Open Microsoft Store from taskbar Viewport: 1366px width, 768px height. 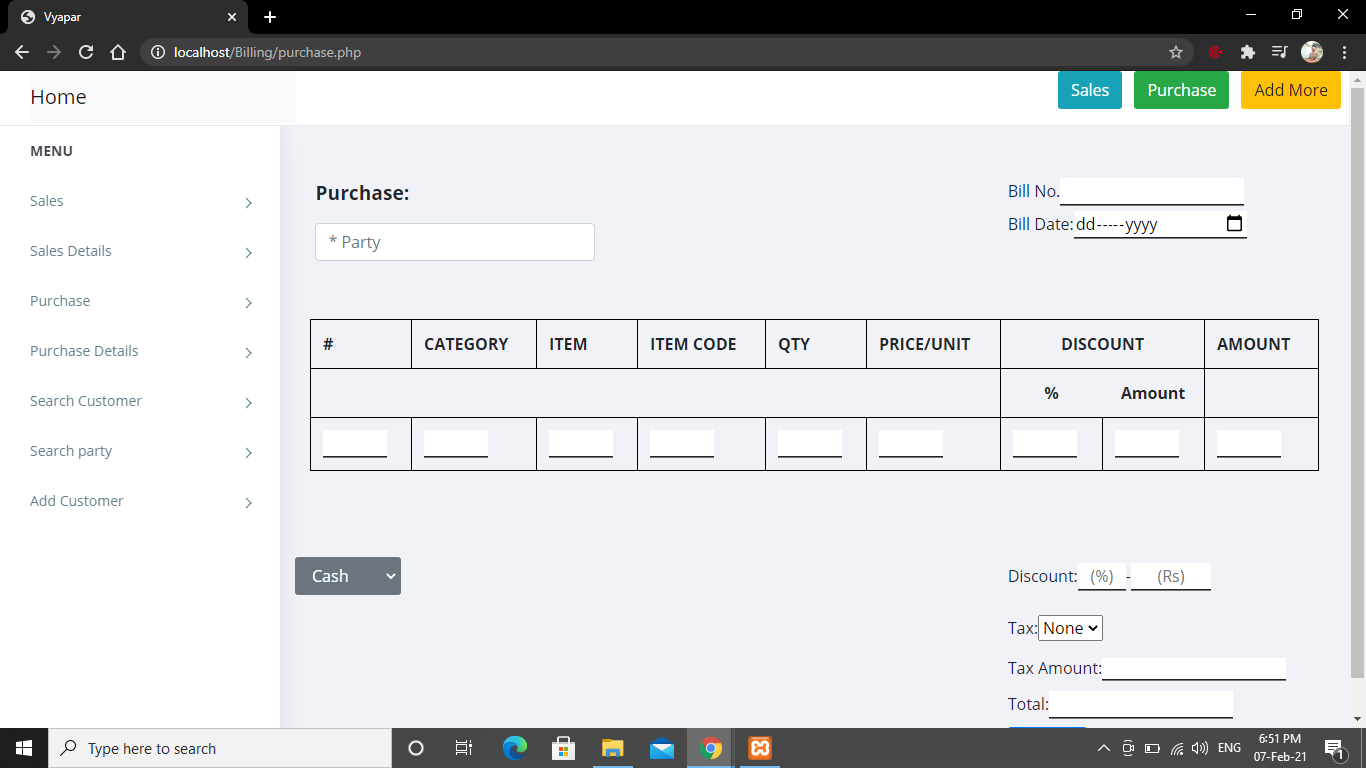(x=563, y=748)
